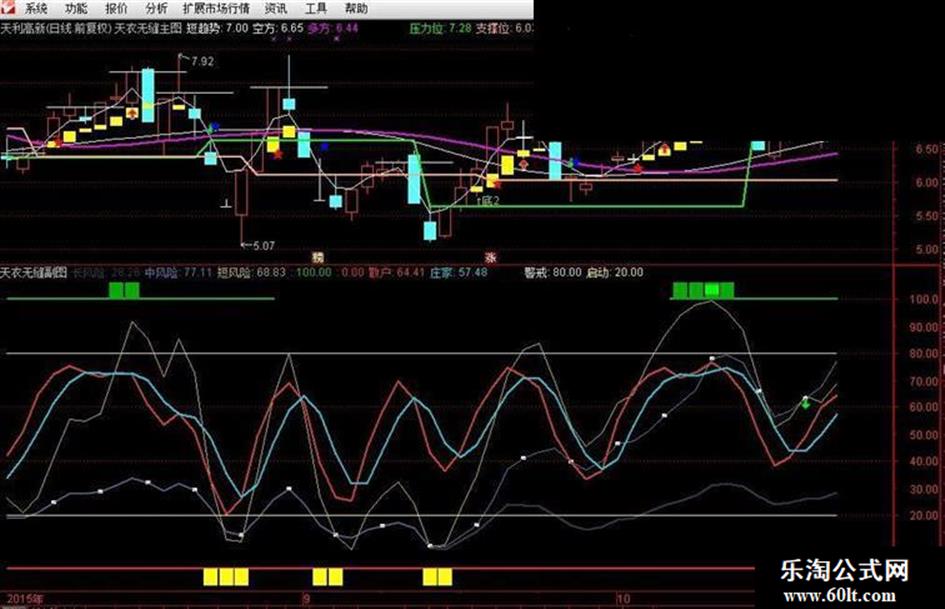Click the 7.92 high price label
The width and height of the screenshot is (945, 609).
(x=202, y=62)
